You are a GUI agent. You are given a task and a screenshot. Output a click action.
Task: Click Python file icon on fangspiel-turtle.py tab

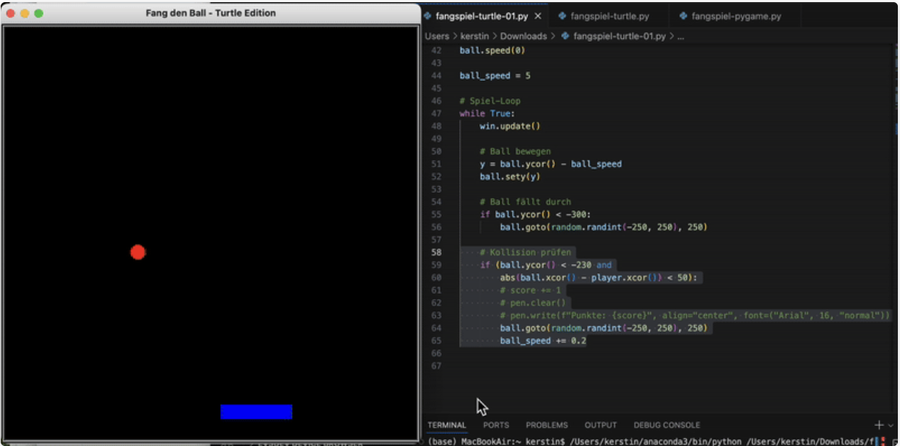coord(562,16)
